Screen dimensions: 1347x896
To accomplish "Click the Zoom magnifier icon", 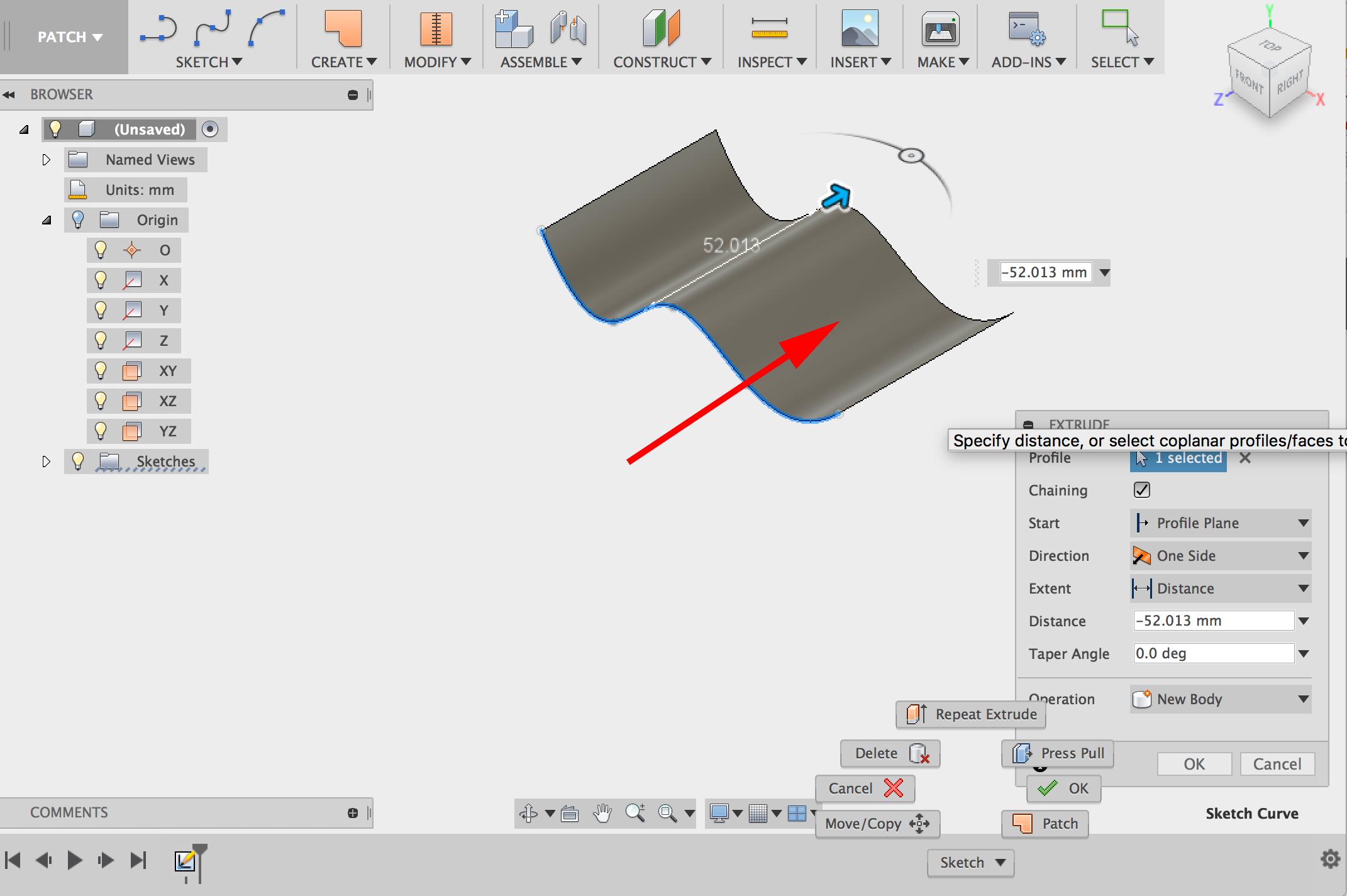I will click(635, 813).
